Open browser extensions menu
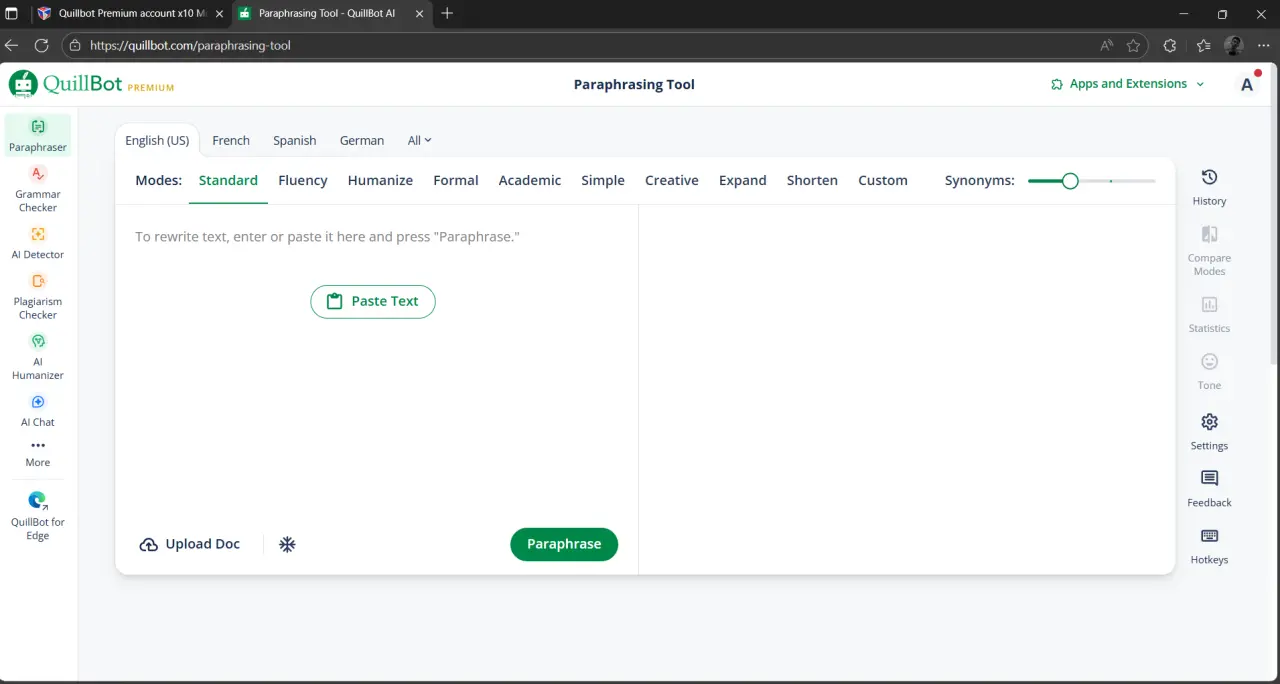1280x684 pixels. (1170, 45)
